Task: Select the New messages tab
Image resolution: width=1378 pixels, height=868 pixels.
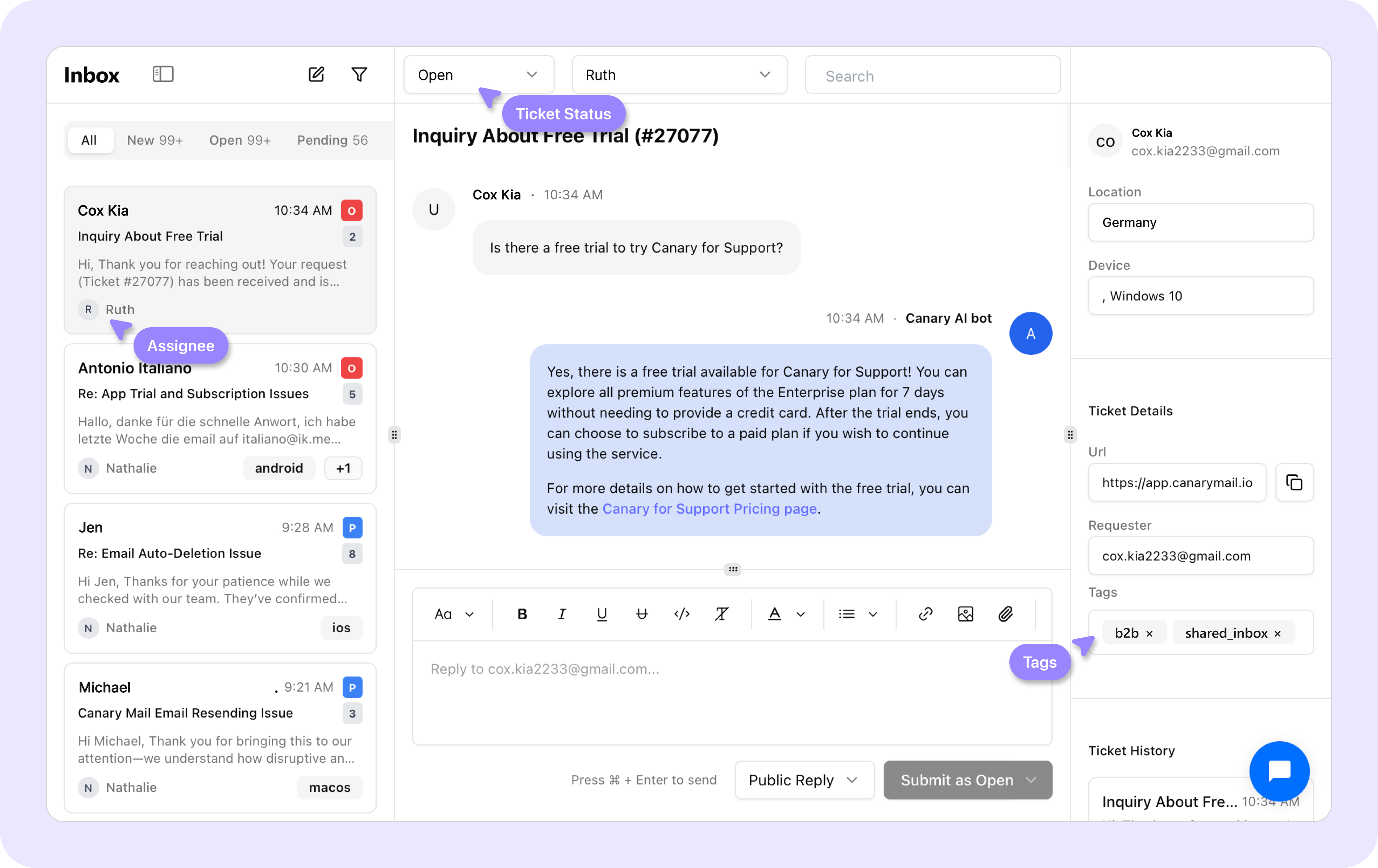Action: click(155, 140)
